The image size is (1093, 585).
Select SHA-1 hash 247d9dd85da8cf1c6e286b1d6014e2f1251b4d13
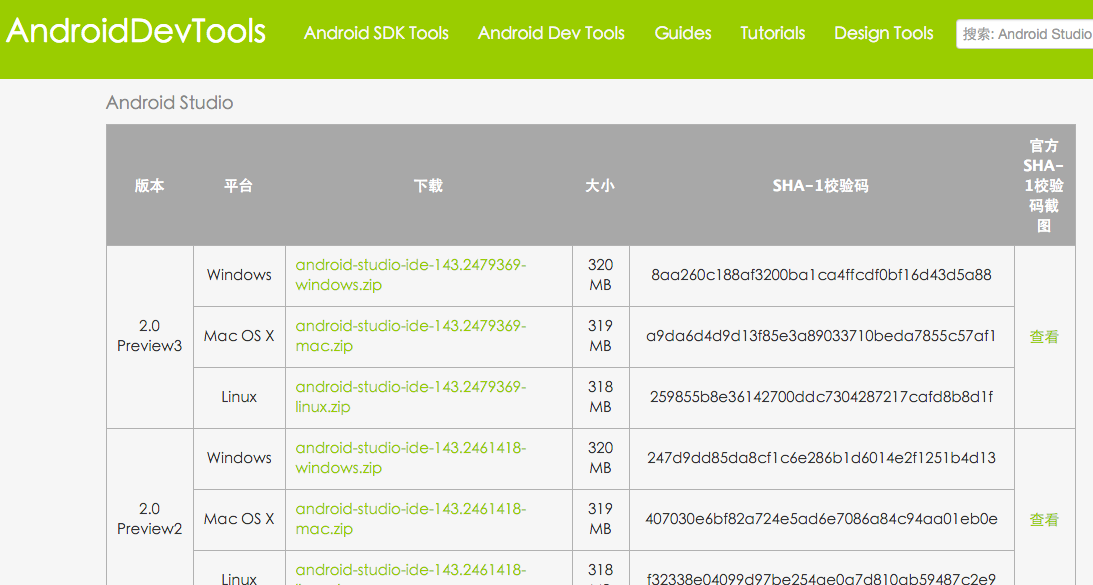click(x=821, y=457)
